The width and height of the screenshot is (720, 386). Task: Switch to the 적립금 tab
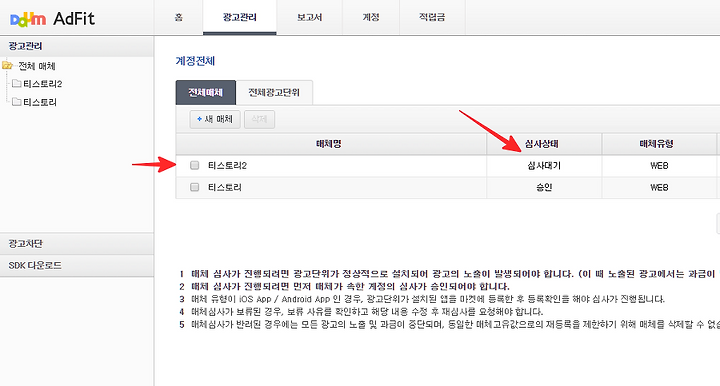pyautogui.click(x=432, y=17)
